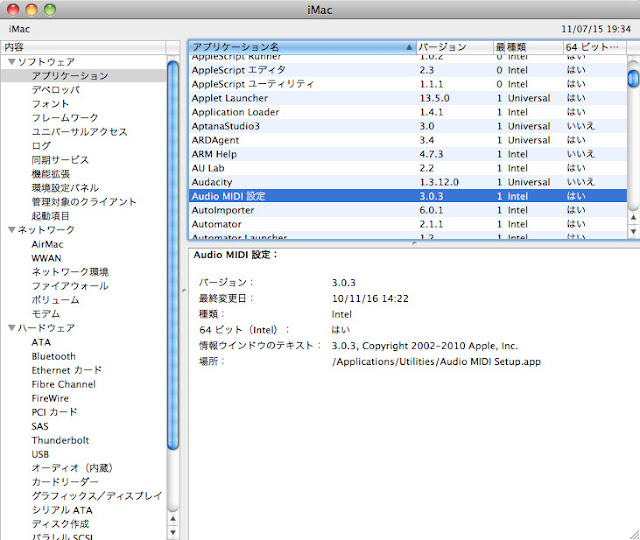Select Thunderbolt in the hardware list
This screenshot has height=540, width=640.
60,440
